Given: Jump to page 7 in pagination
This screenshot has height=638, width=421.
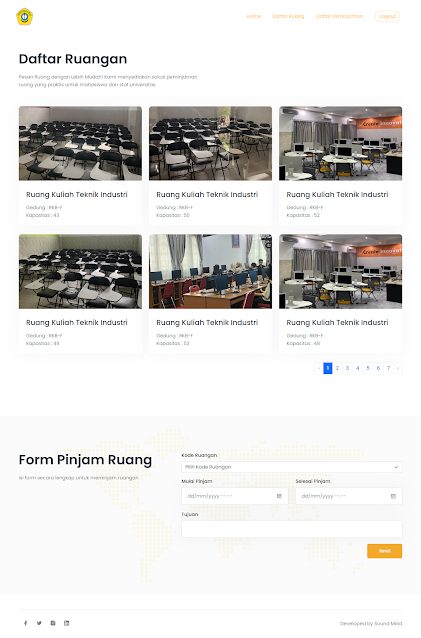Looking at the screenshot, I should (388, 368).
